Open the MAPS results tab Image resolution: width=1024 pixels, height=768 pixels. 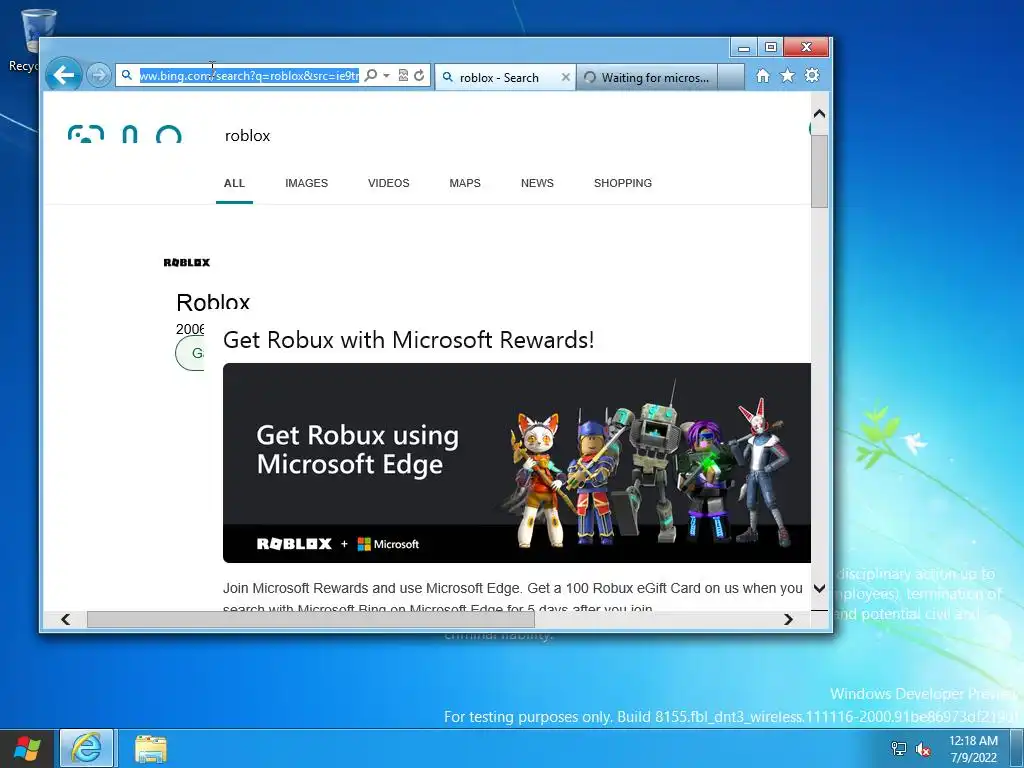(x=465, y=184)
